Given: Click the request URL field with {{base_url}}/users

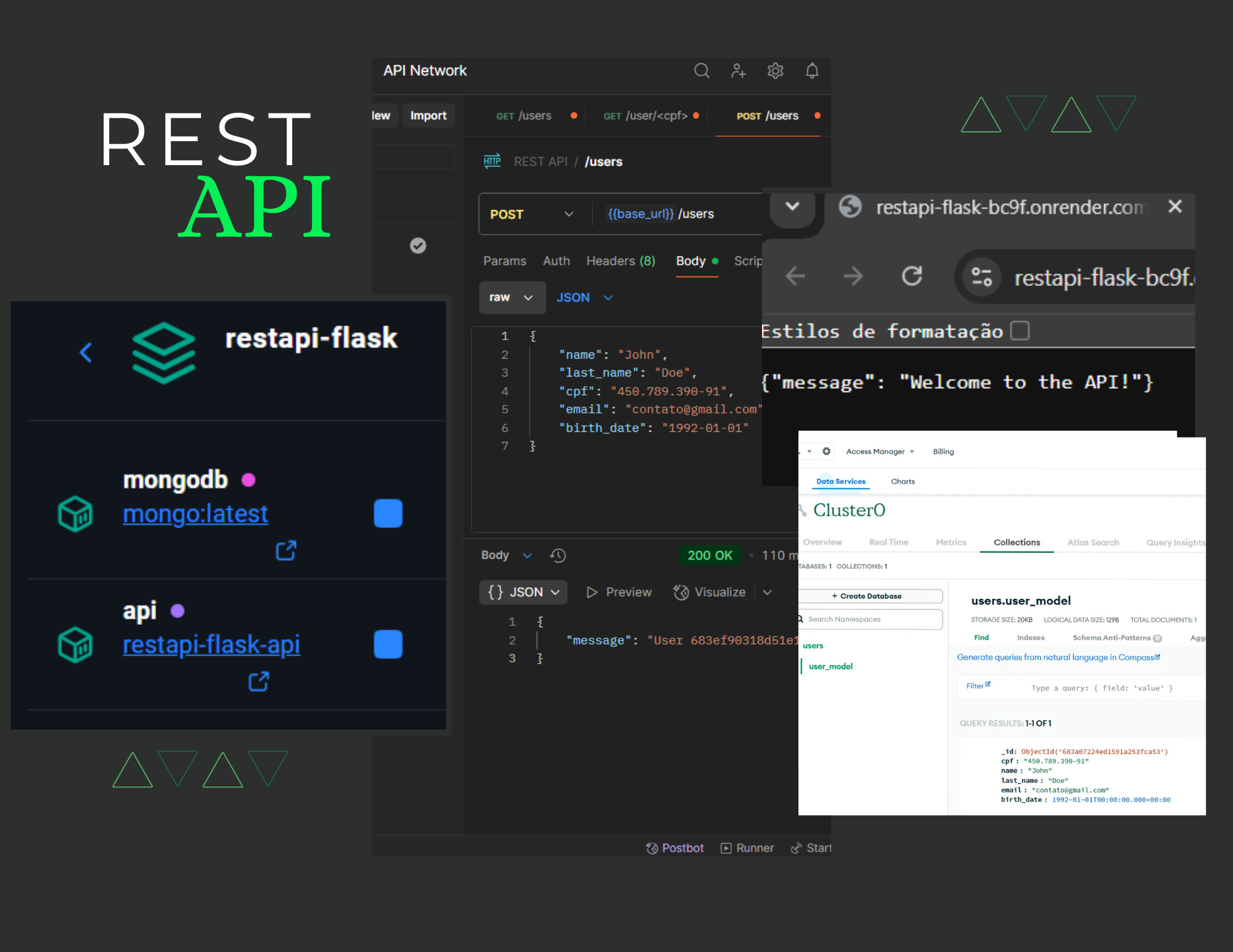Looking at the screenshot, I should pos(677,214).
